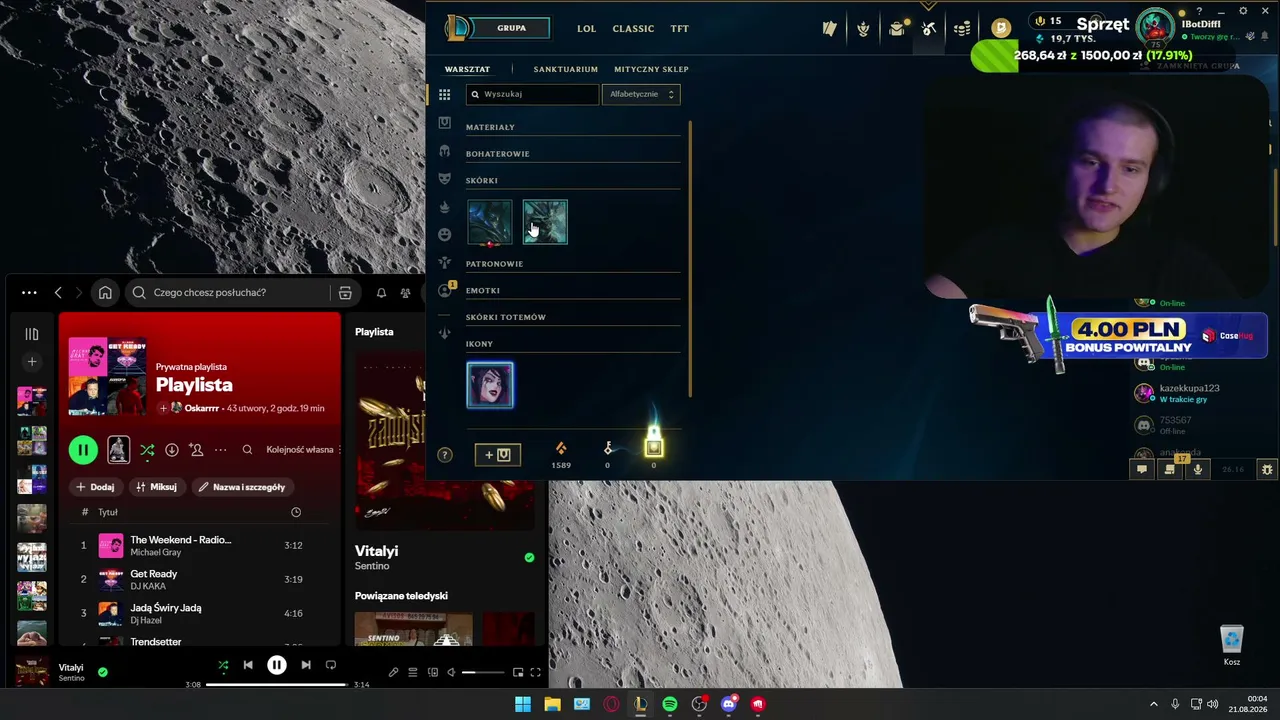Open Sanktuarium tab

[x=566, y=69]
